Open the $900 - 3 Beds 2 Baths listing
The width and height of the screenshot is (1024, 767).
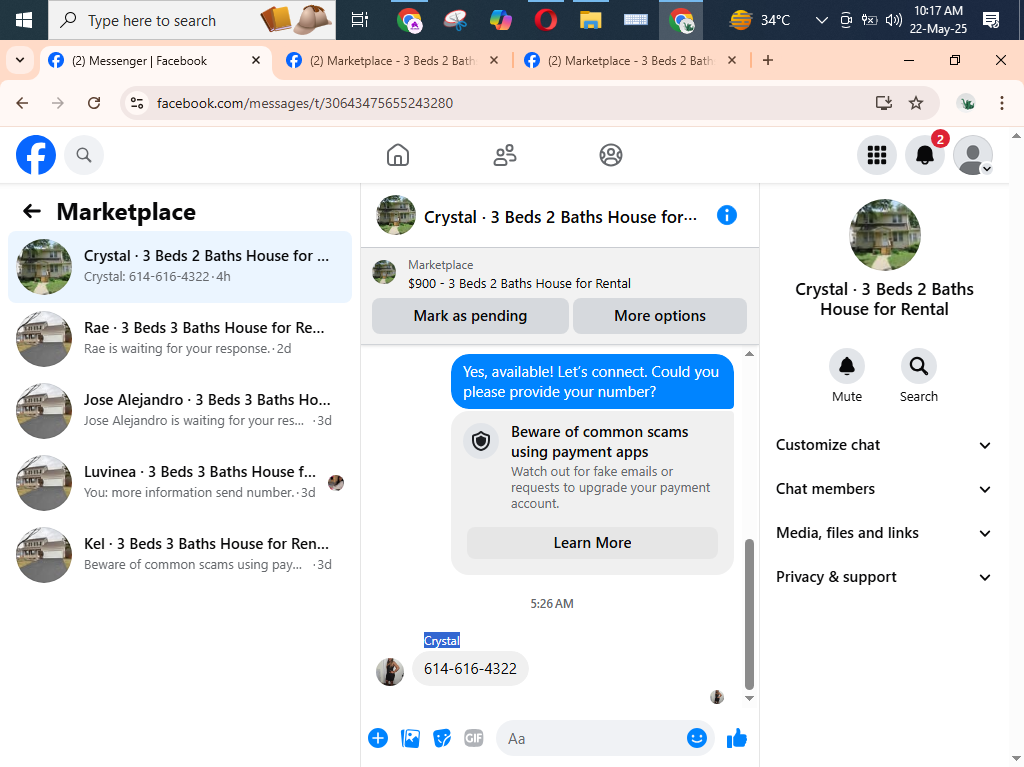519,284
